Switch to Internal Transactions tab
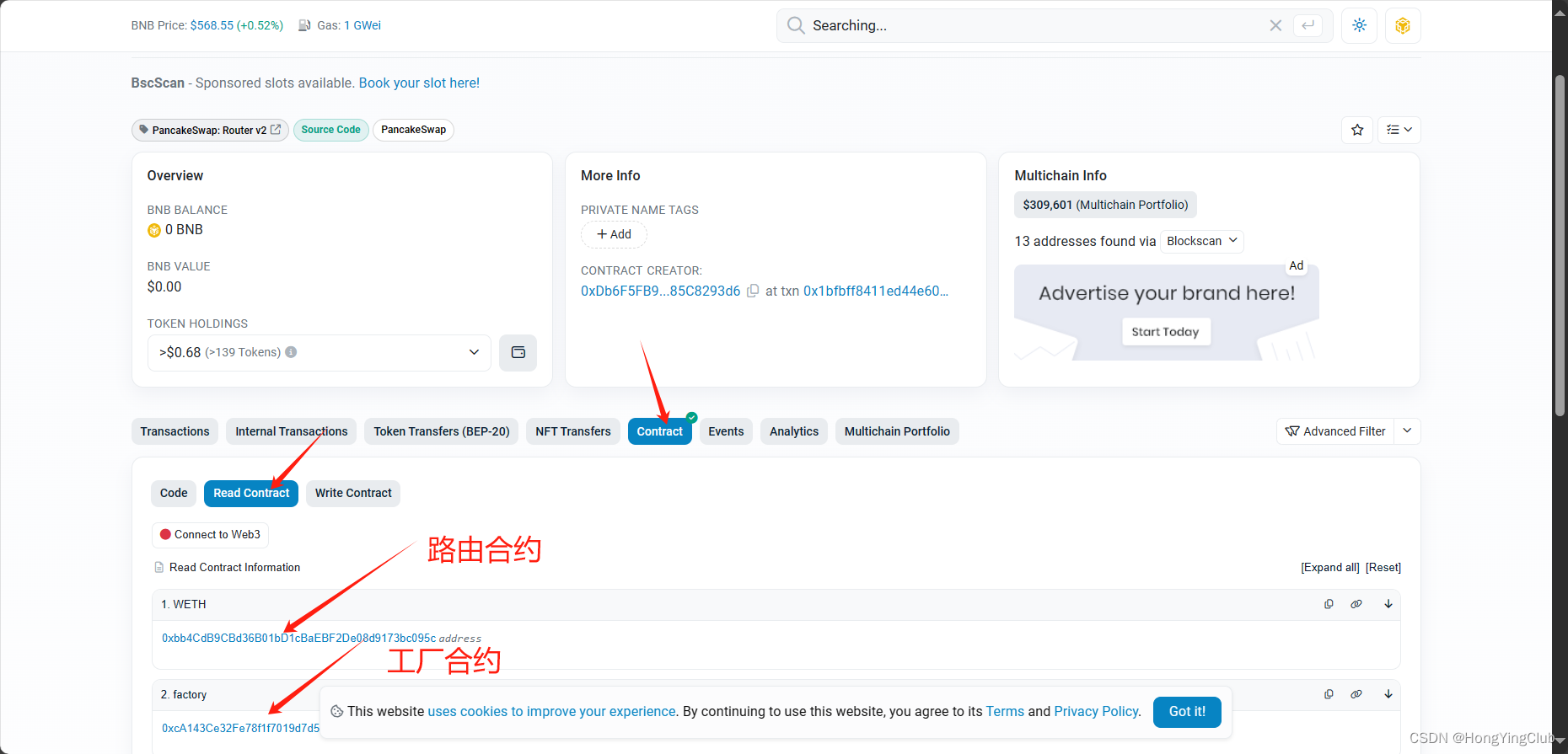 pos(291,431)
